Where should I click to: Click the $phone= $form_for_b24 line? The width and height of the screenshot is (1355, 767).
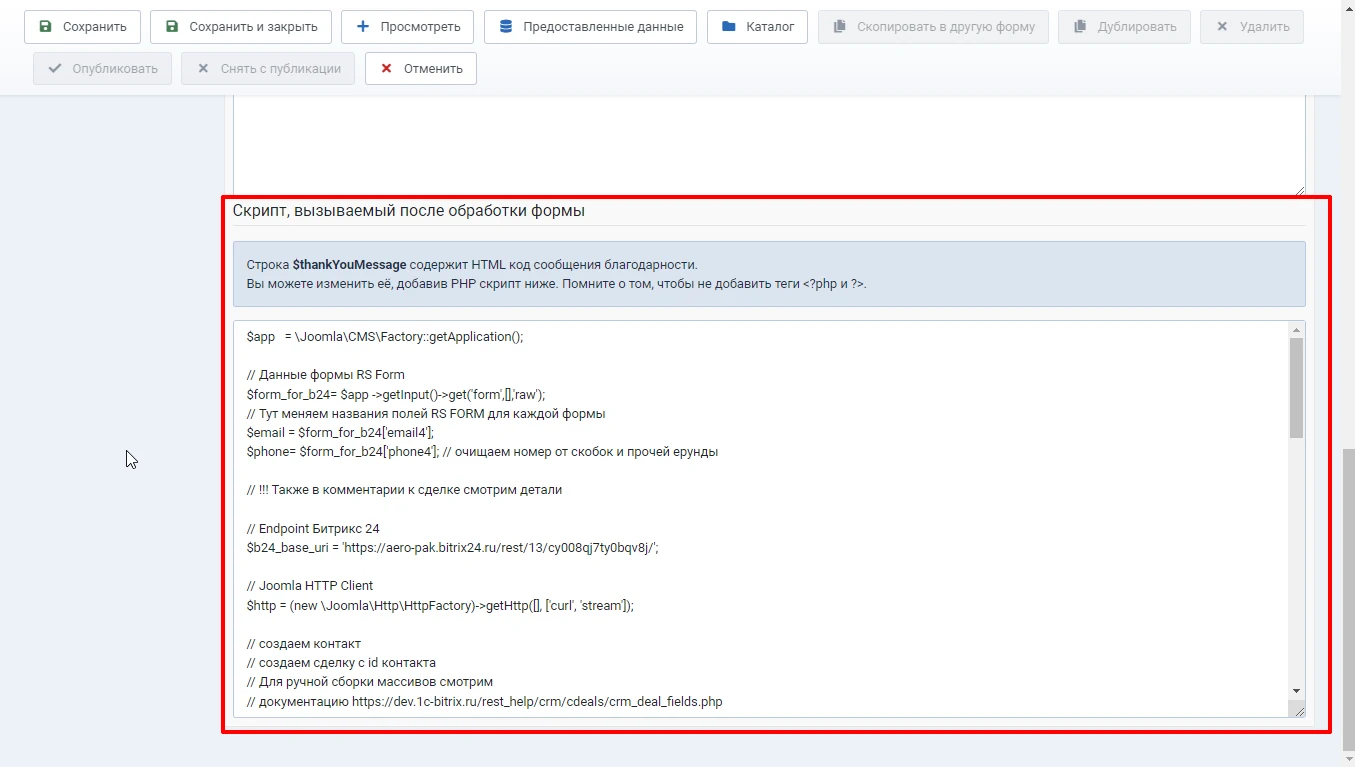[x=482, y=451]
